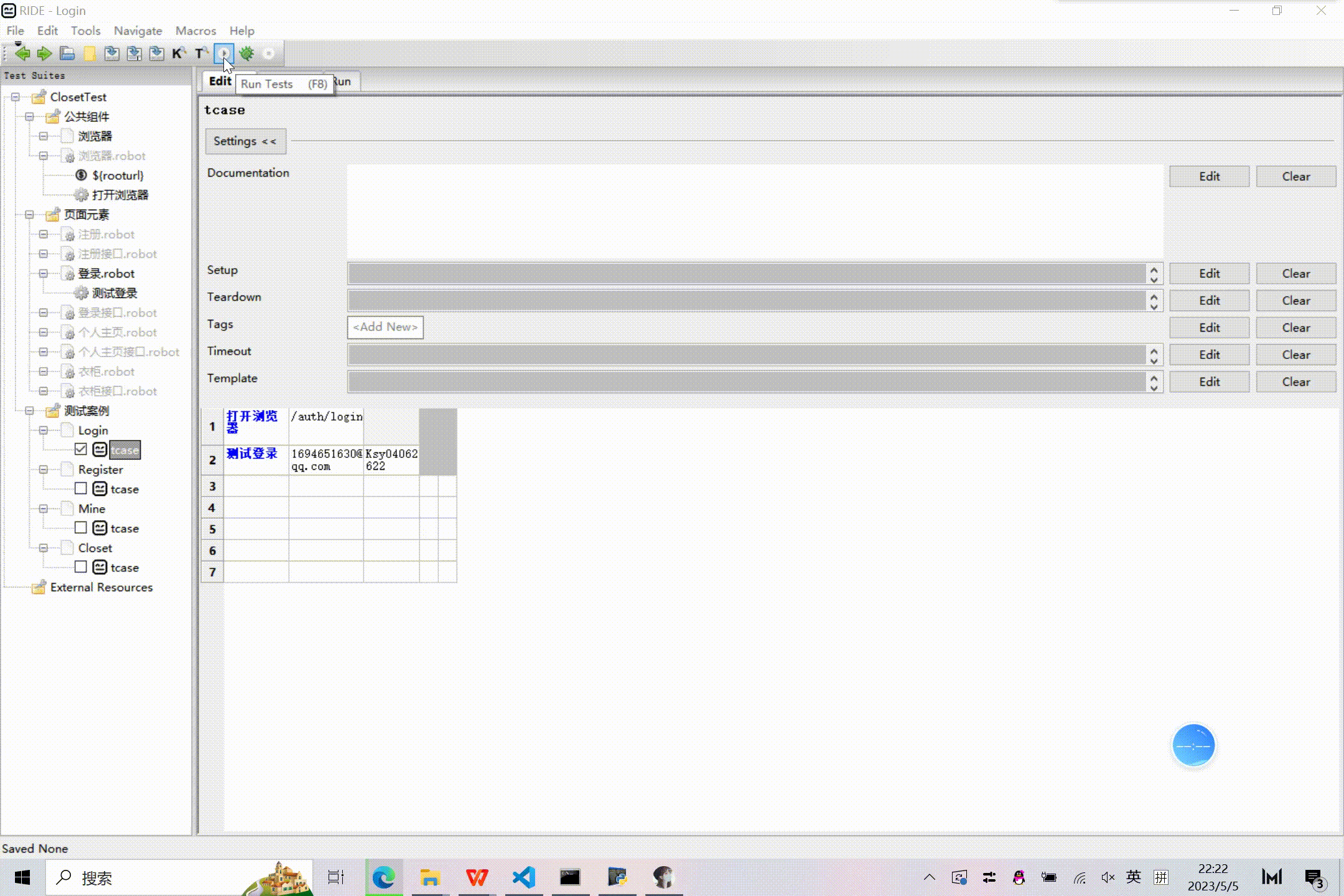Check the Mine tcase checkbox
The height and width of the screenshot is (896, 1344).
coord(81,528)
